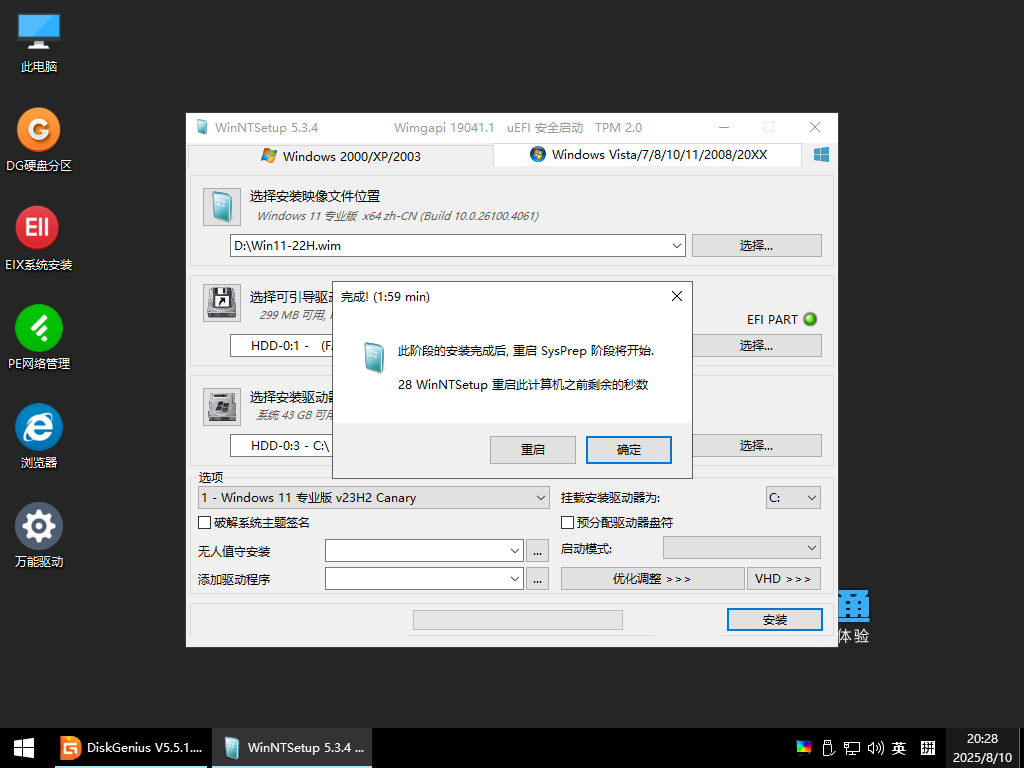Screen dimensions: 1024x768
Task: Click the Windows Start button
Action: (24, 748)
